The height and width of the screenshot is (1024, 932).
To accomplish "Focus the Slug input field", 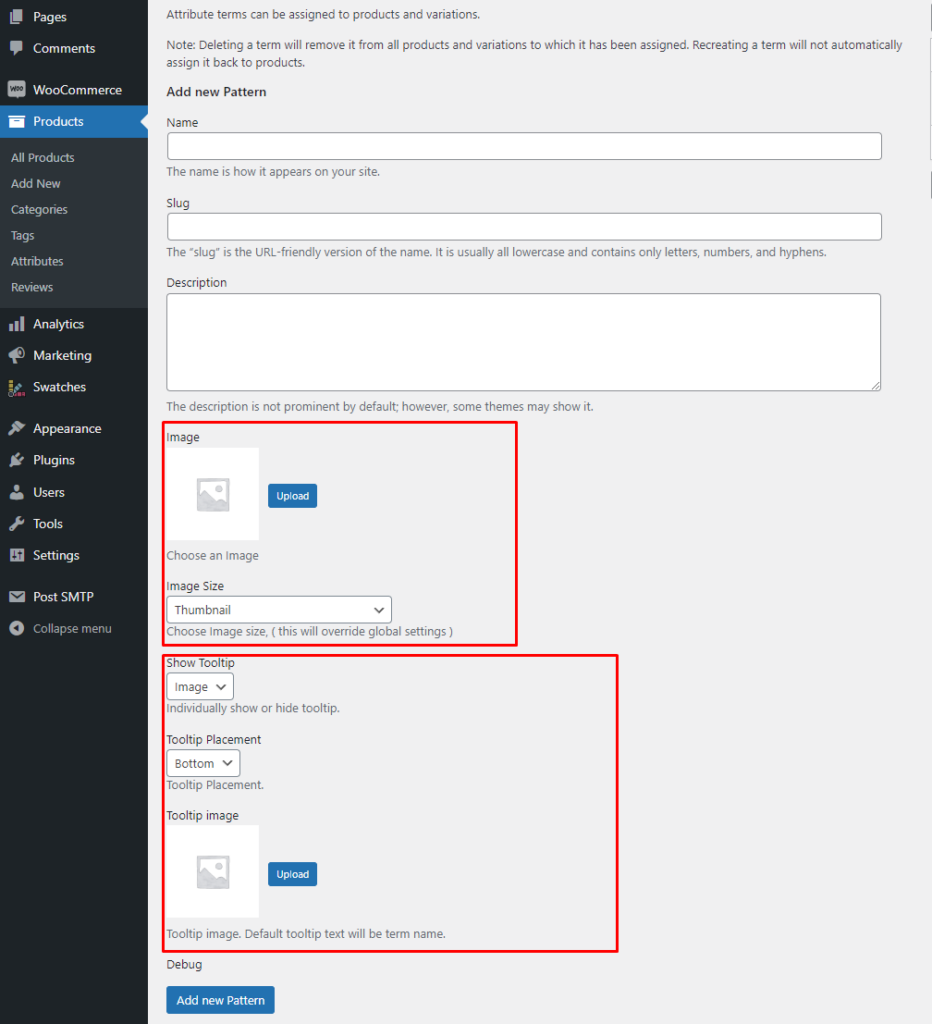I will tap(524, 227).
